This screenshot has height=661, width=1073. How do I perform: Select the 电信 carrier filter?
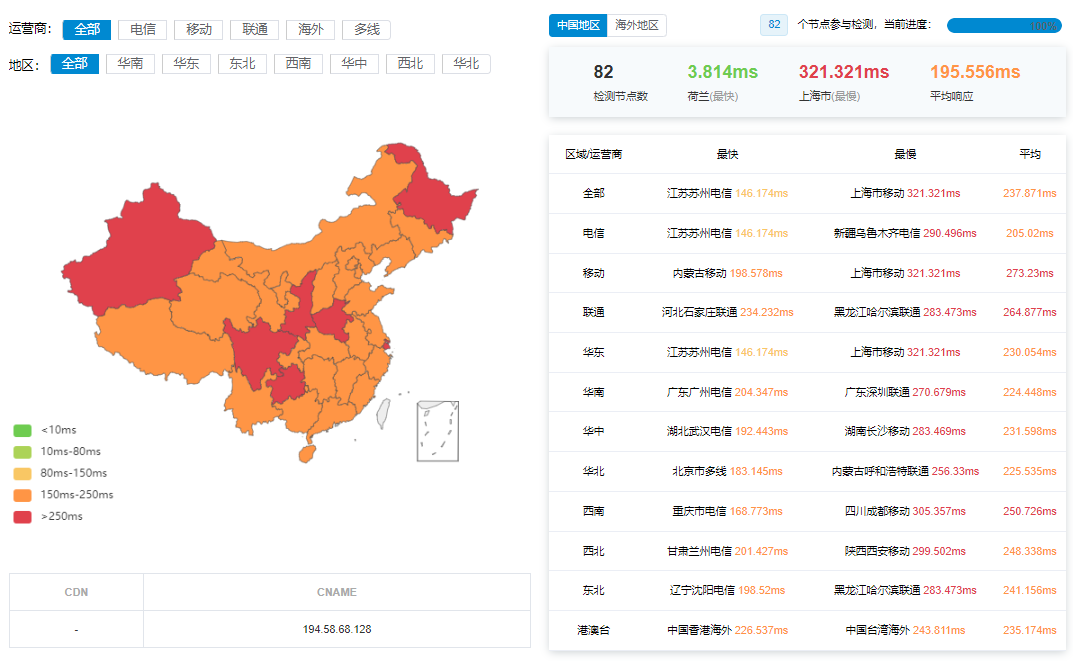142,30
